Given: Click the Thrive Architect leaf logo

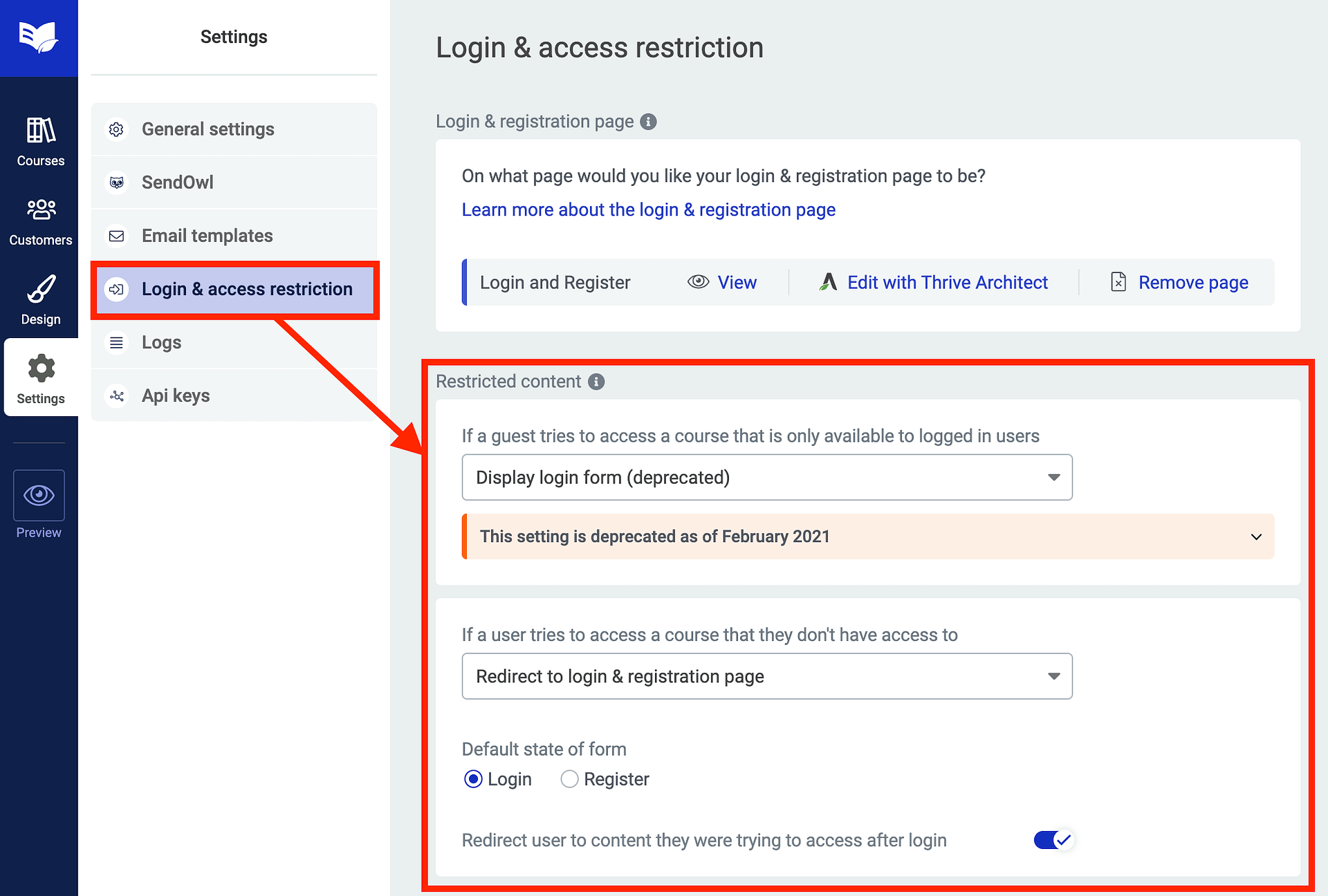Looking at the screenshot, I should pos(828,282).
